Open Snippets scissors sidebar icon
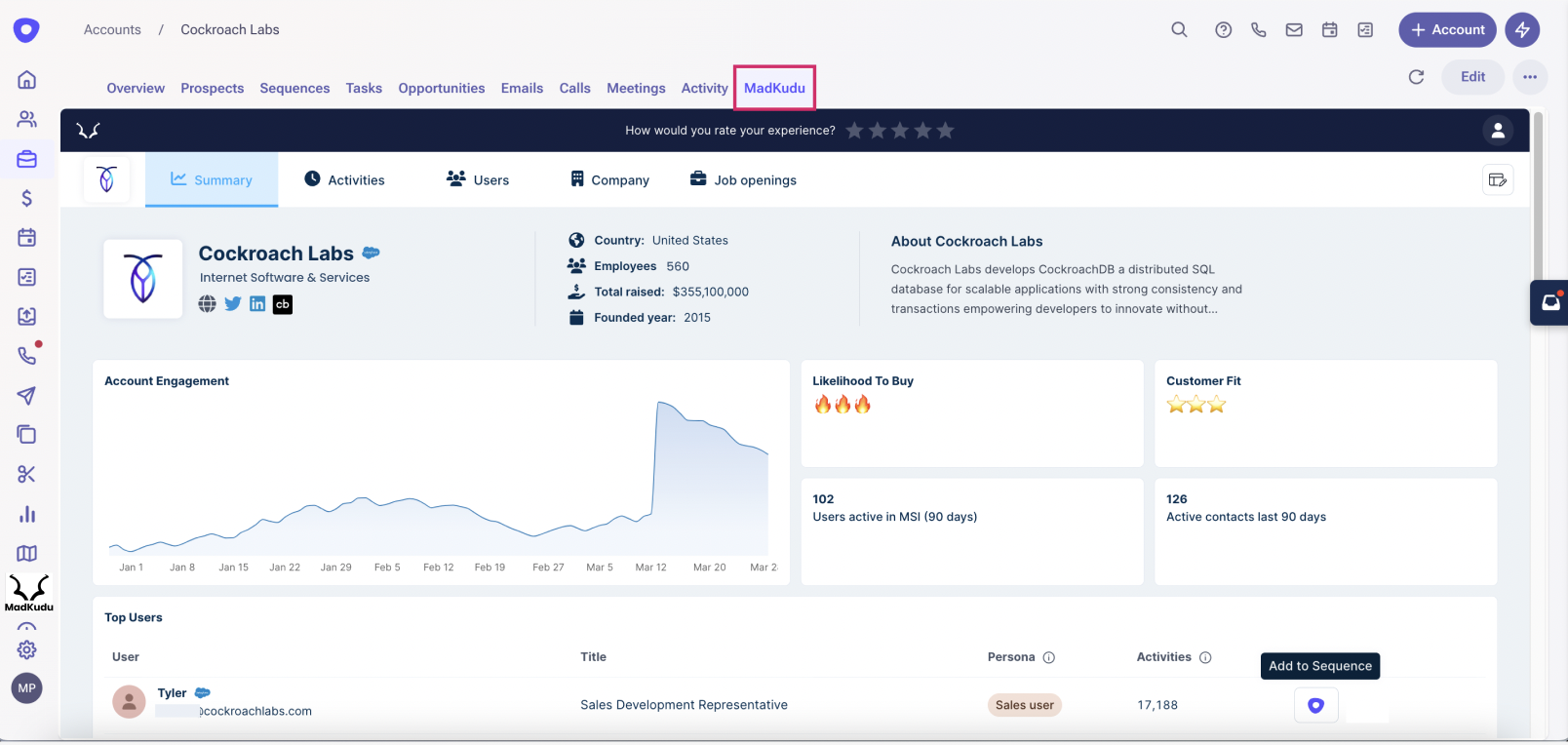Viewport: 1568px width, 745px height. [x=27, y=474]
